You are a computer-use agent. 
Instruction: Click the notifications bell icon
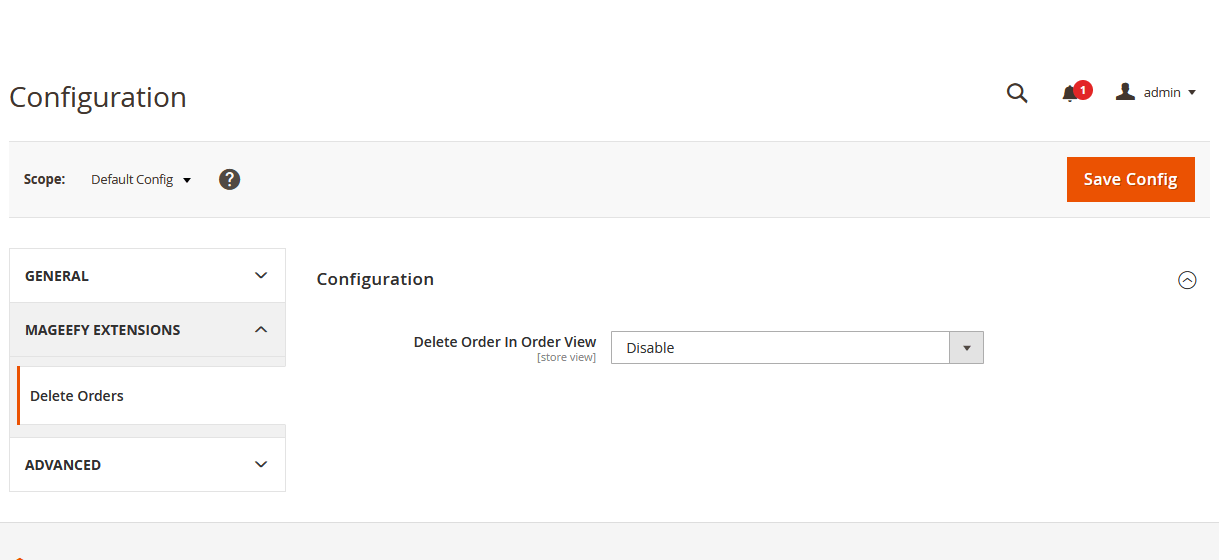click(x=1069, y=94)
